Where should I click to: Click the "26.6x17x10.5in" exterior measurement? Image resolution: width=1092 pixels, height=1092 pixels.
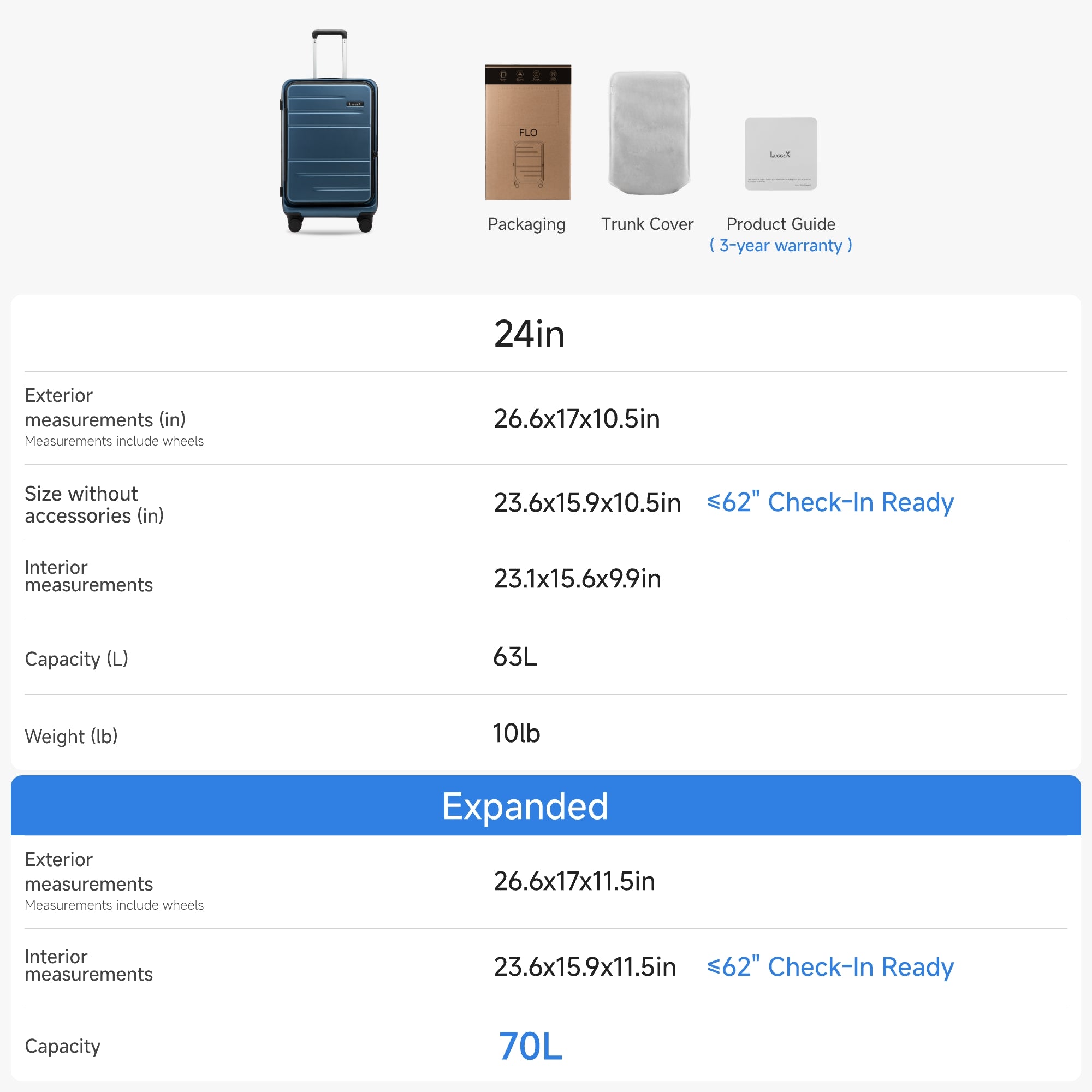pos(577,419)
